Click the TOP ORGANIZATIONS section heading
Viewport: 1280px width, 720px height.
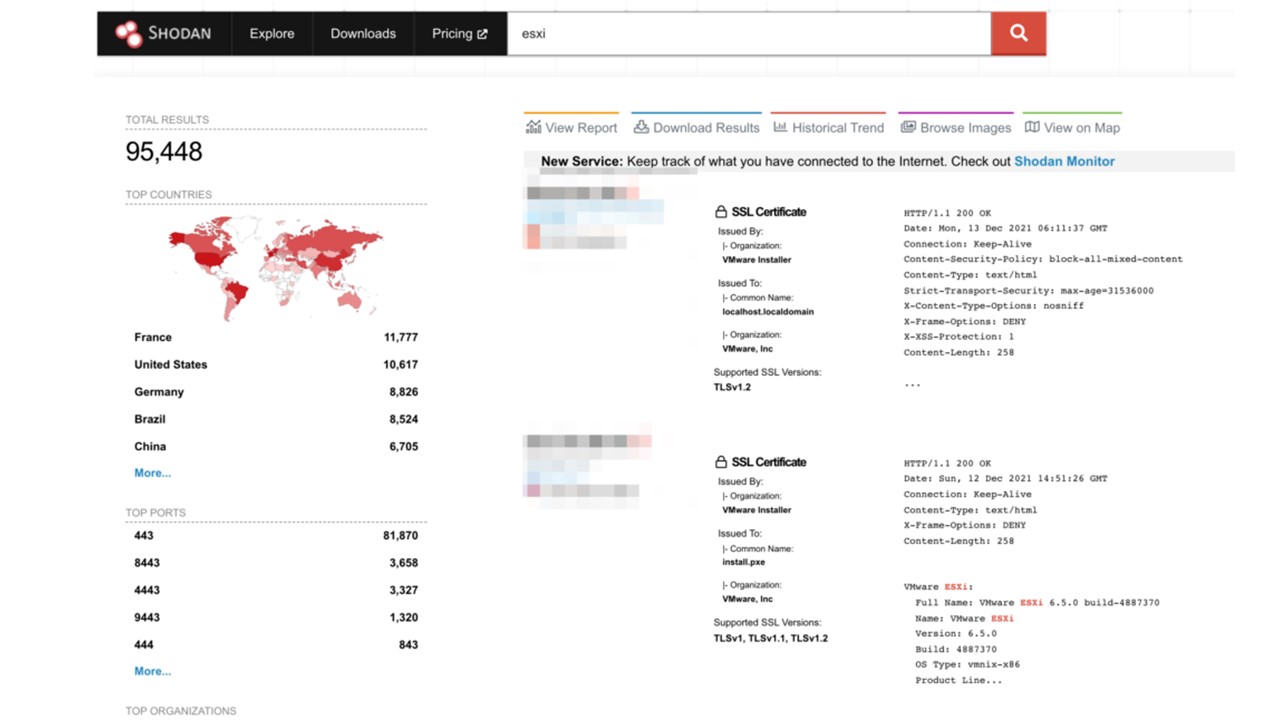(x=181, y=711)
